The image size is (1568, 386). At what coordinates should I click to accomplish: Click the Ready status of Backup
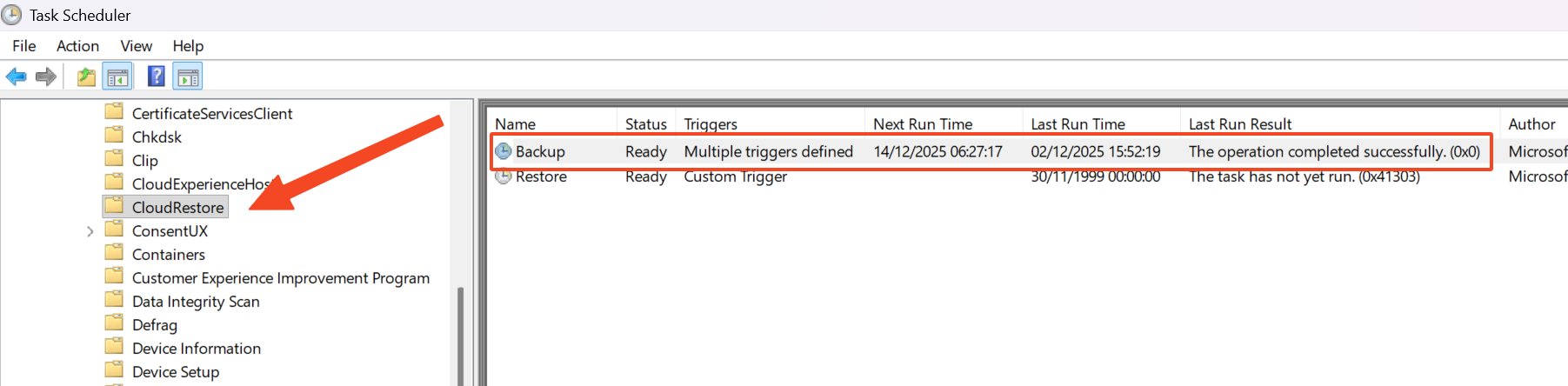(646, 151)
